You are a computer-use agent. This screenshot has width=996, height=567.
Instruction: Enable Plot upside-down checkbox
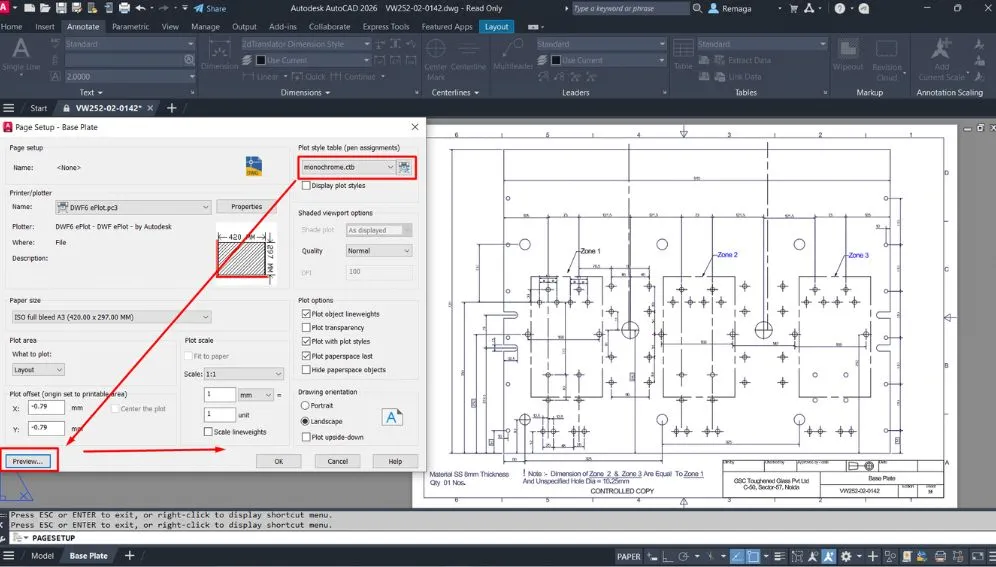click(306, 437)
